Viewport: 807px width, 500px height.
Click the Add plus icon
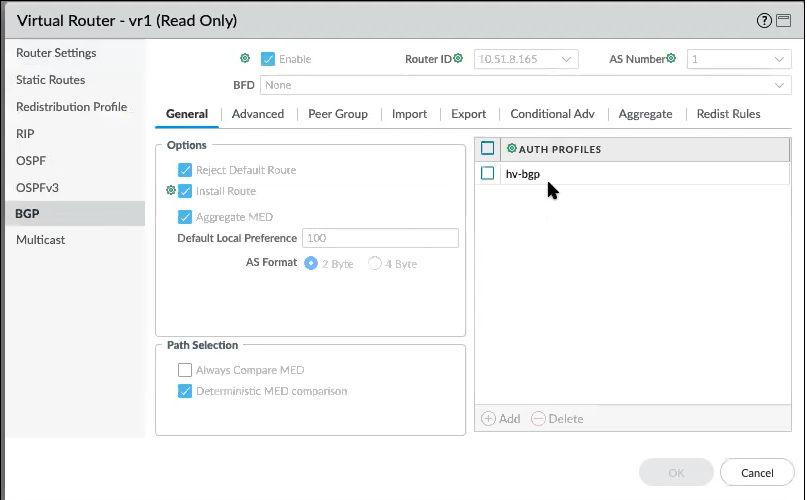tap(489, 419)
